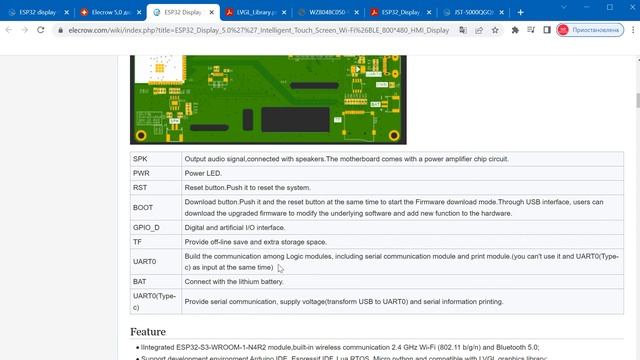The width and height of the screenshot is (640, 360).
Task: Click the PCB board image
Action: [268, 100]
